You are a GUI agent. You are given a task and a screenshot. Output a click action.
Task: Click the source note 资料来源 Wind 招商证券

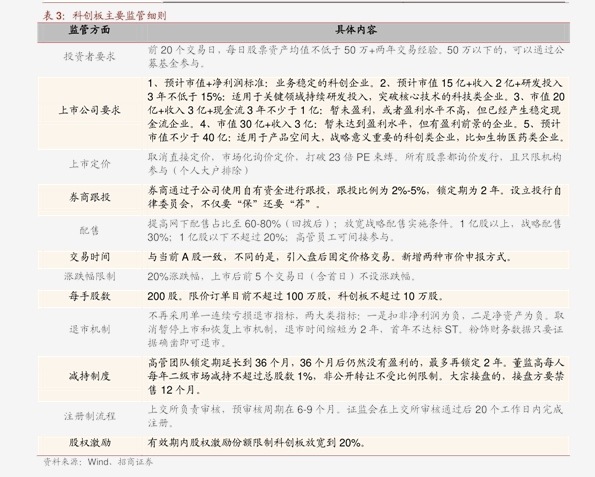(x=98, y=462)
